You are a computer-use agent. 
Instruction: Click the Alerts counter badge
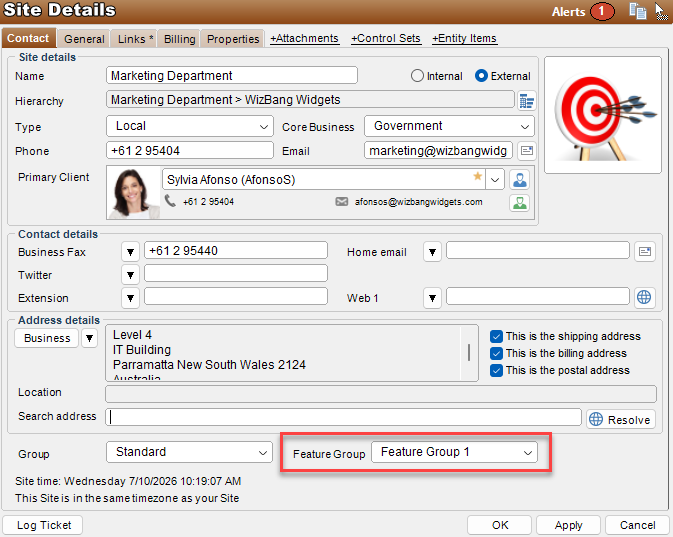(x=602, y=11)
